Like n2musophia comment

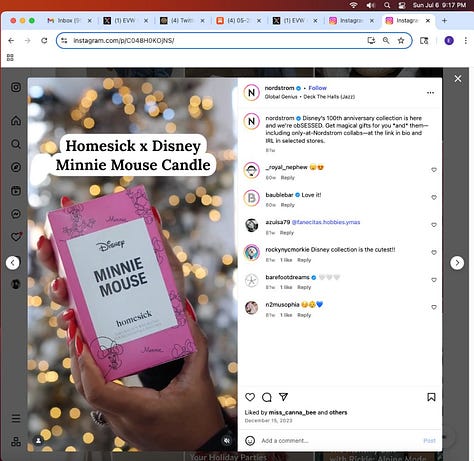pyautogui.click(x=434, y=307)
